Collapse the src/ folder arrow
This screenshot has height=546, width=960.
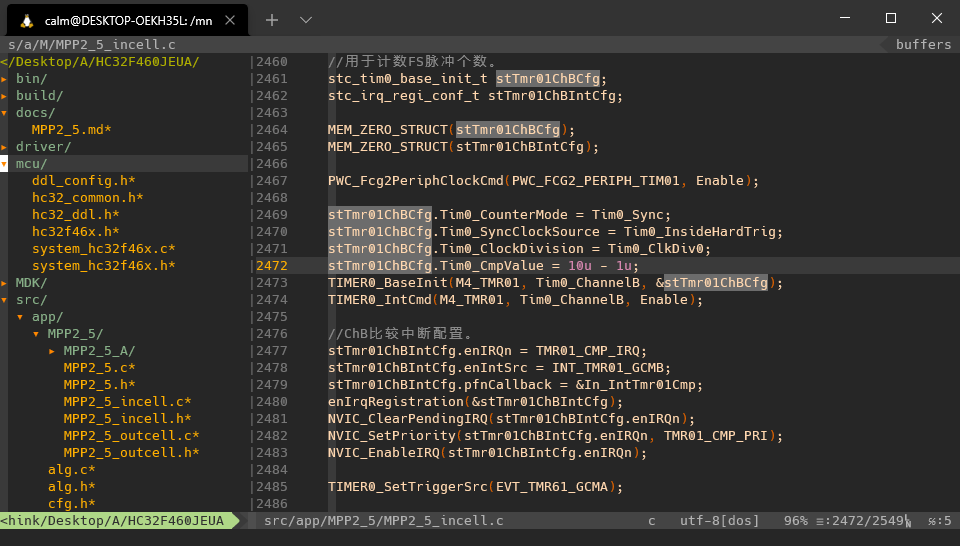(4, 300)
